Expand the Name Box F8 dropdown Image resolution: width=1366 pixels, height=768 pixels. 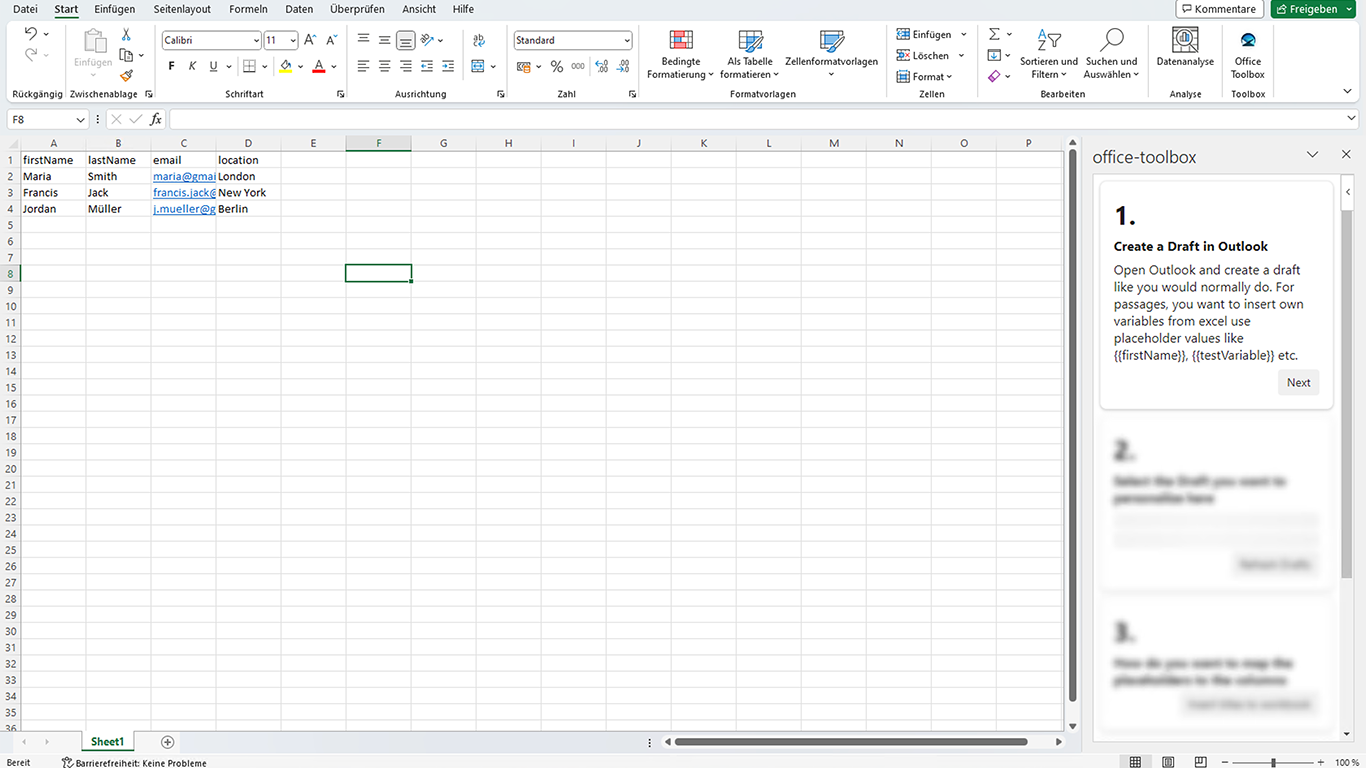81,120
